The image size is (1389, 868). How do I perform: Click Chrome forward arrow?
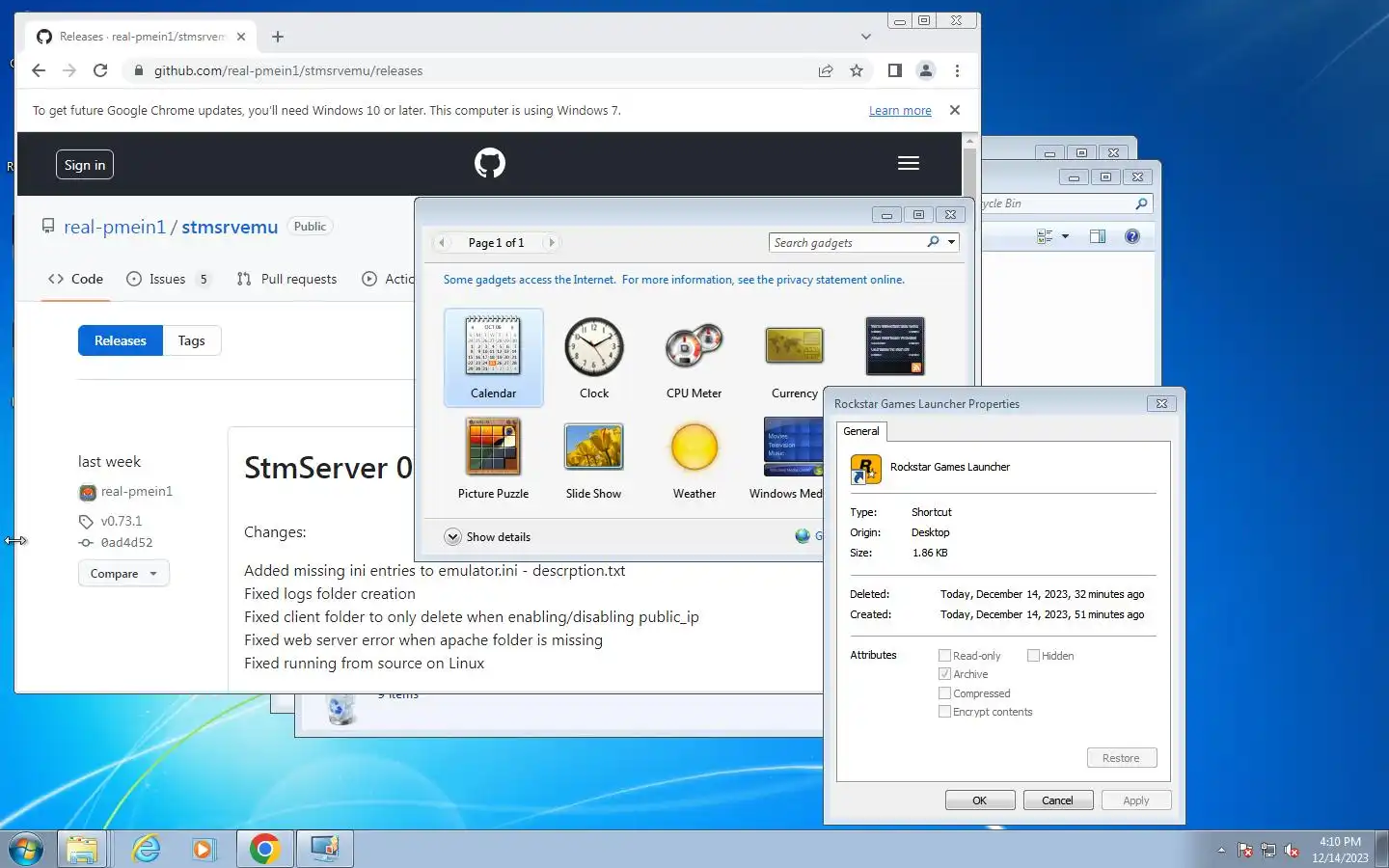pos(69,70)
